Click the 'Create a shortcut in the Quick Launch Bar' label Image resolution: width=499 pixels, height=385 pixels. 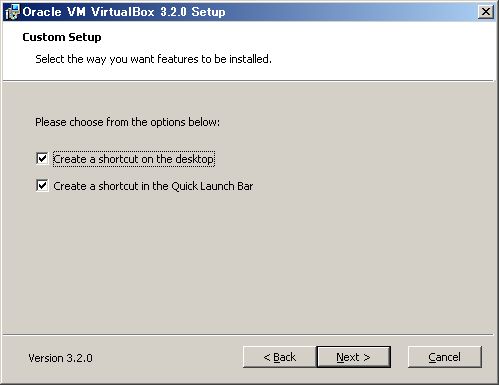[x=153, y=186]
